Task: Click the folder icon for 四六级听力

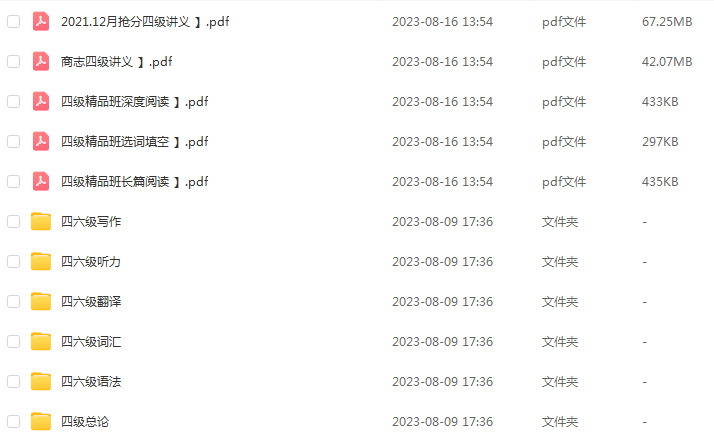Action: [41, 262]
